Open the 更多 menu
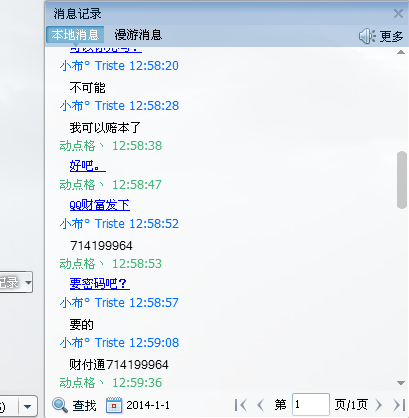409x418 pixels. tap(391, 36)
